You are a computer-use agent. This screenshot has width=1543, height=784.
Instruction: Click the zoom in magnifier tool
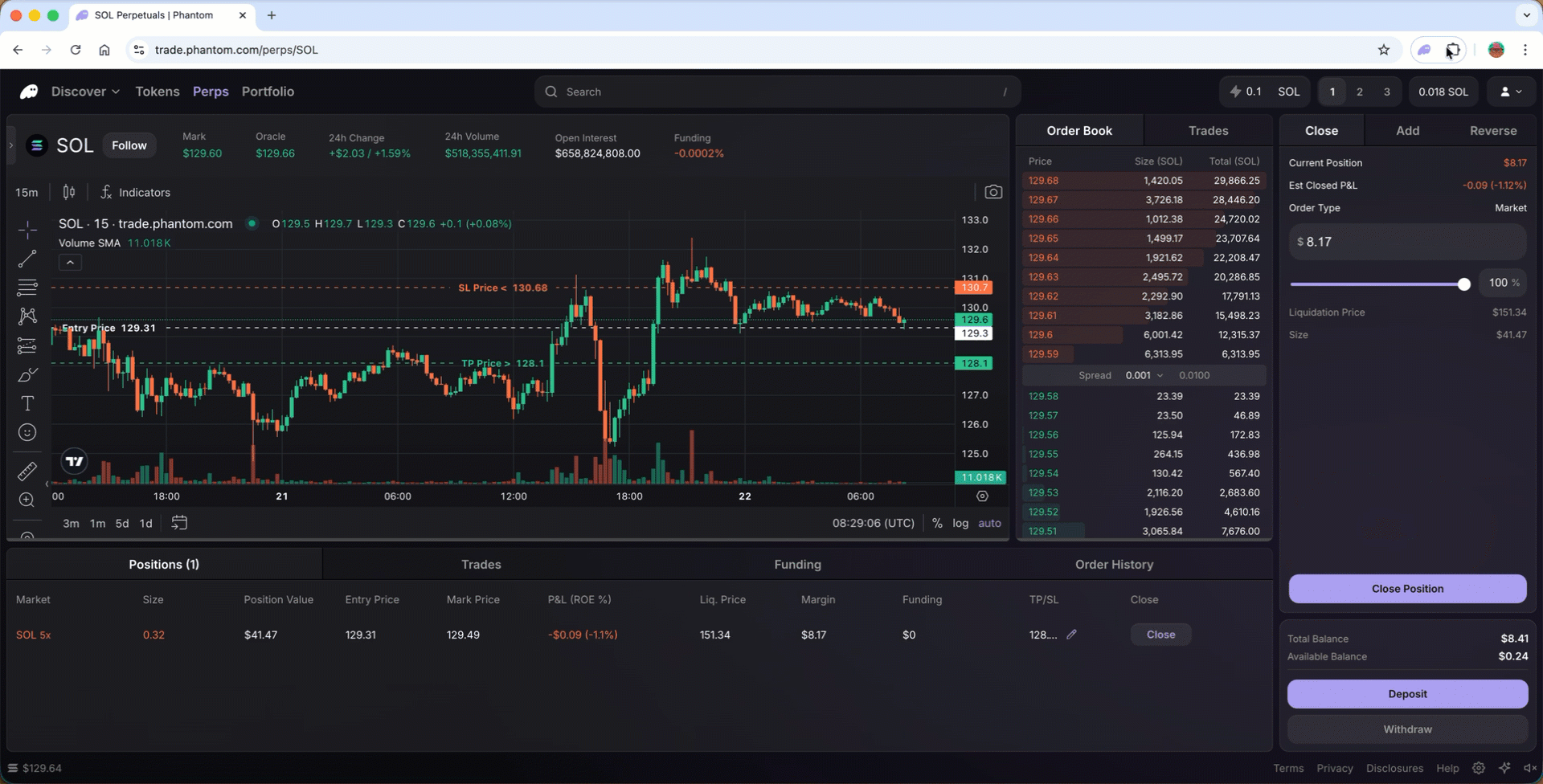pyautogui.click(x=27, y=500)
